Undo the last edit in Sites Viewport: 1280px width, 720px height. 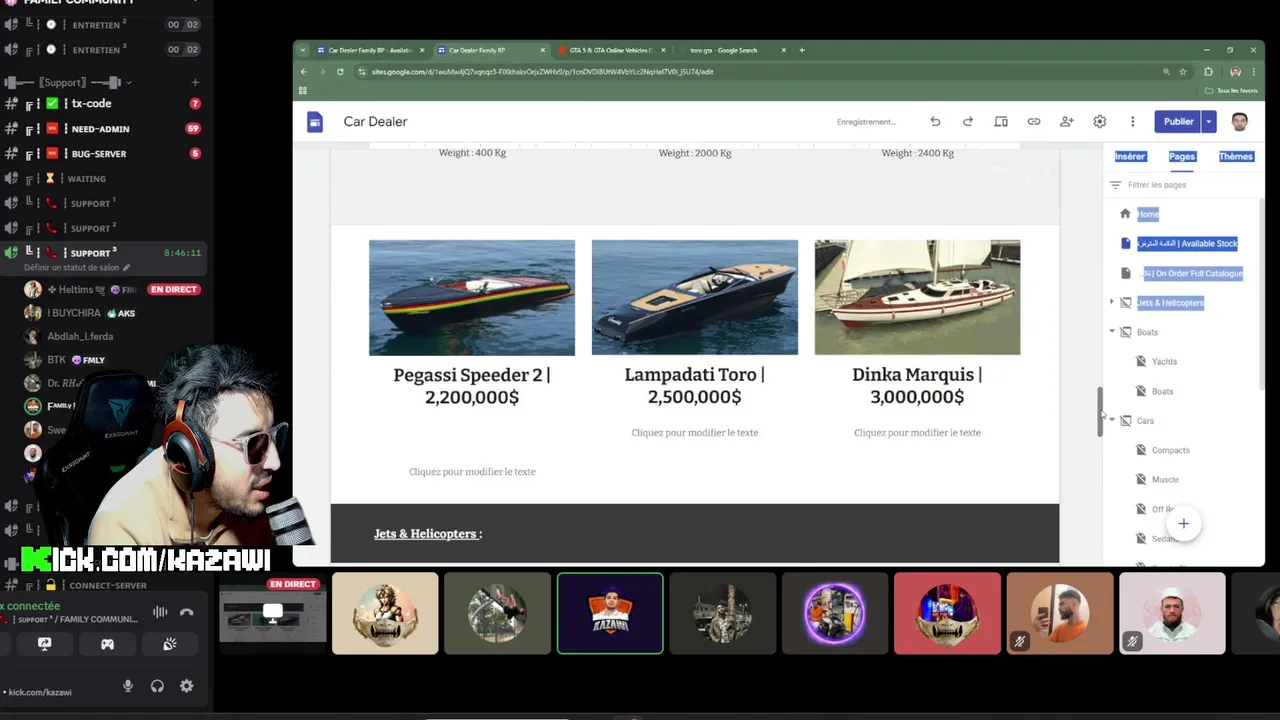935,122
